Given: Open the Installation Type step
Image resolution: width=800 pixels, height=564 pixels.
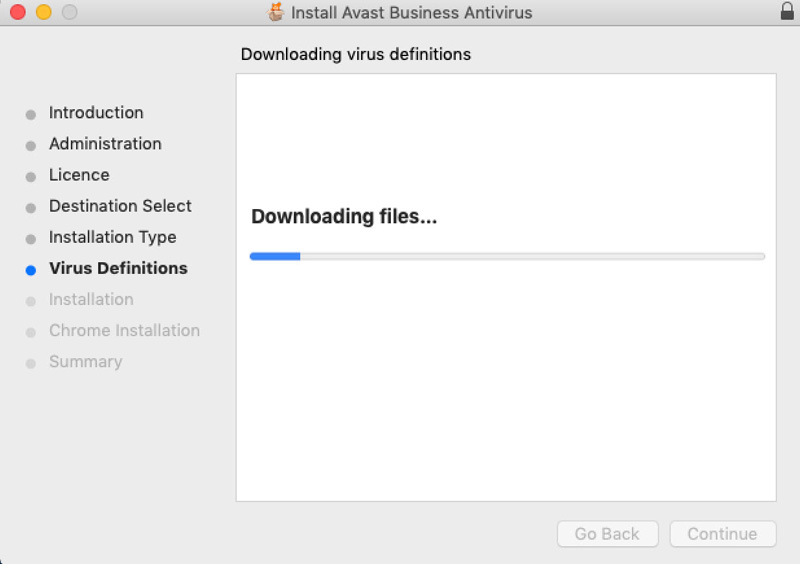Looking at the screenshot, I should pyautogui.click(x=112, y=237).
